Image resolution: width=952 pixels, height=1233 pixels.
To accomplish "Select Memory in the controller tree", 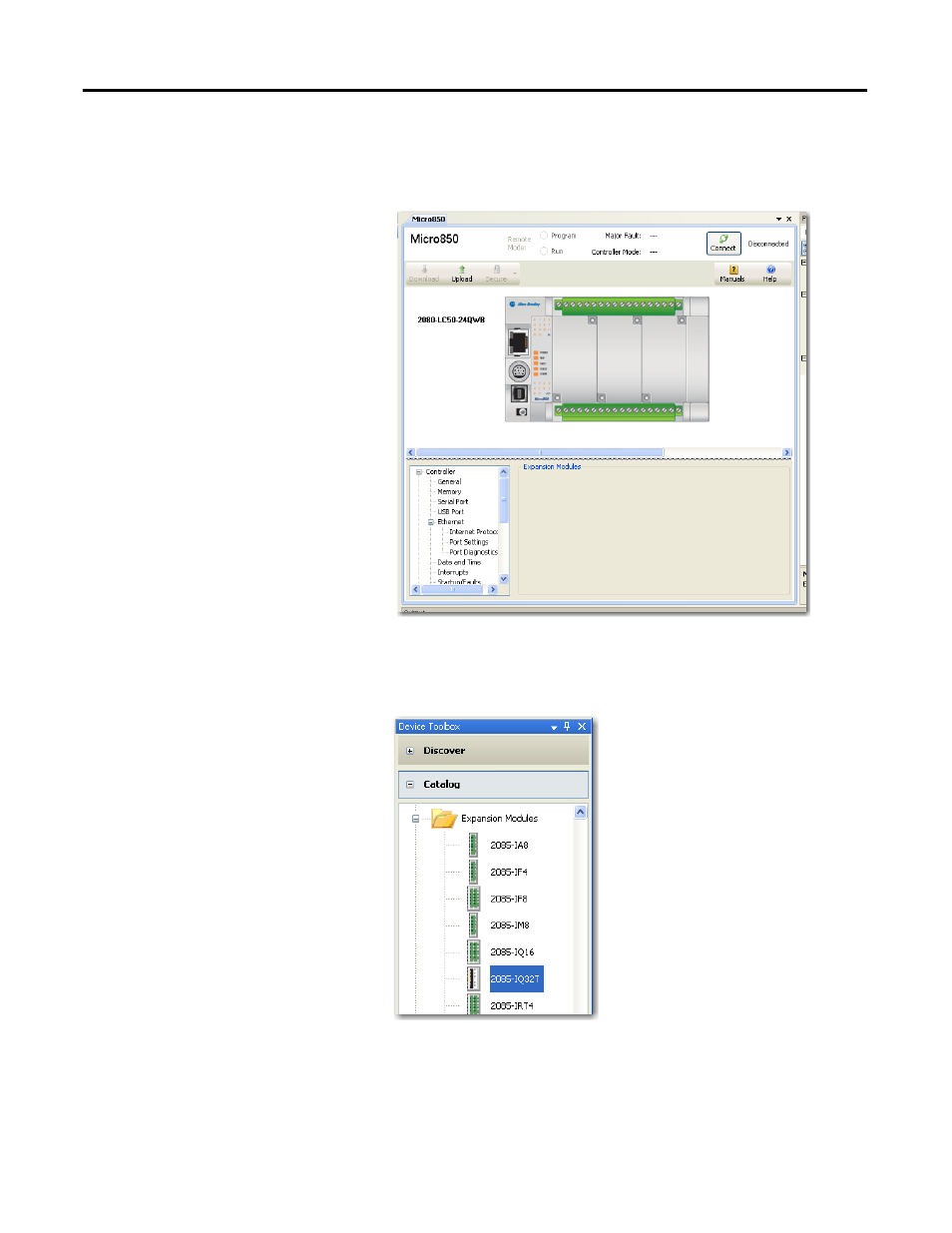I will point(449,492).
